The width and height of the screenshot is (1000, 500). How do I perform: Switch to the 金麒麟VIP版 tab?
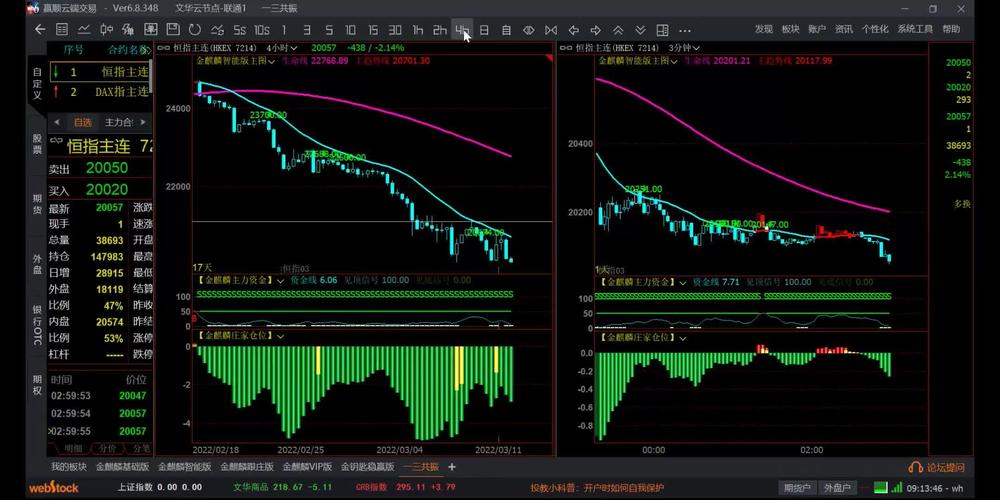[307, 467]
